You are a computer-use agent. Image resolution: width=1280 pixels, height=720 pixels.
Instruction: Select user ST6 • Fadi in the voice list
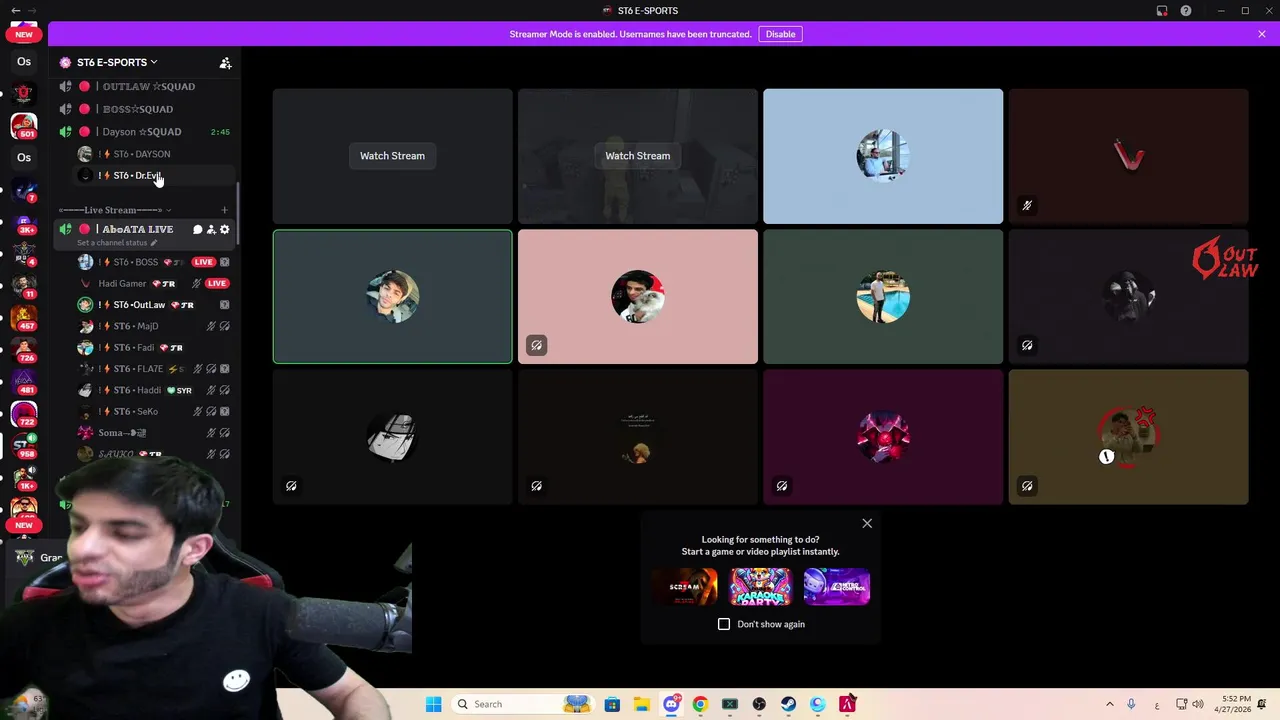[x=155, y=348]
